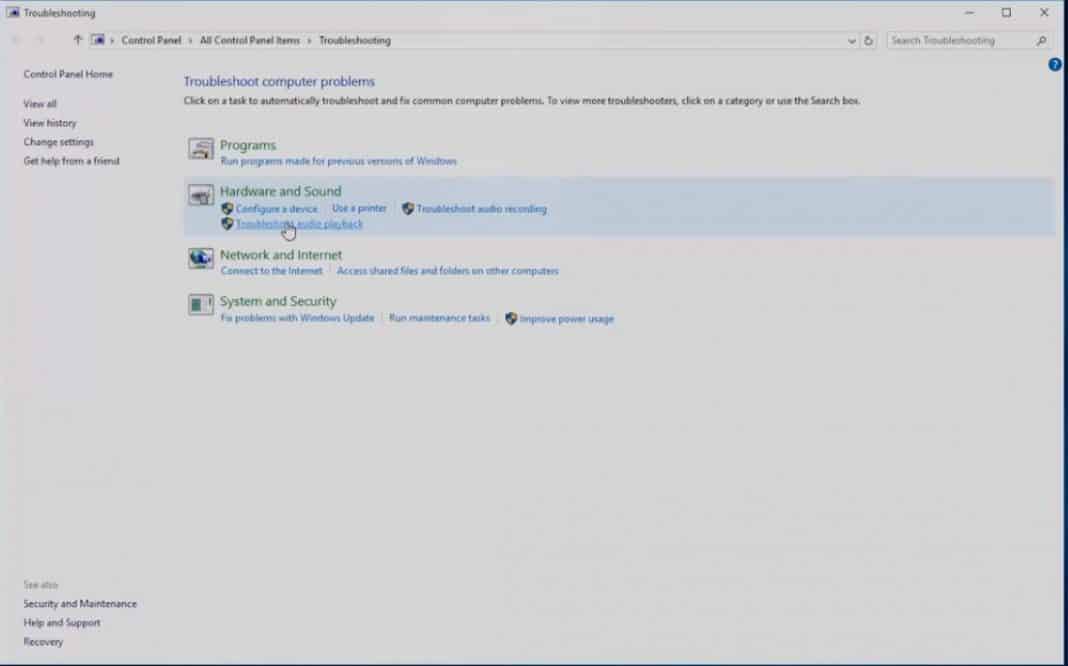1068x666 pixels.
Task: Open Security and Maintenance under See also
Action: pos(80,604)
